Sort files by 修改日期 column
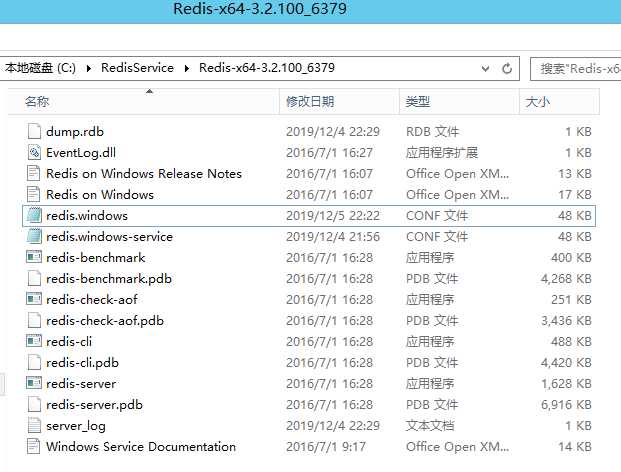This screenshot has height=472, width=621. tap(339, 102)
